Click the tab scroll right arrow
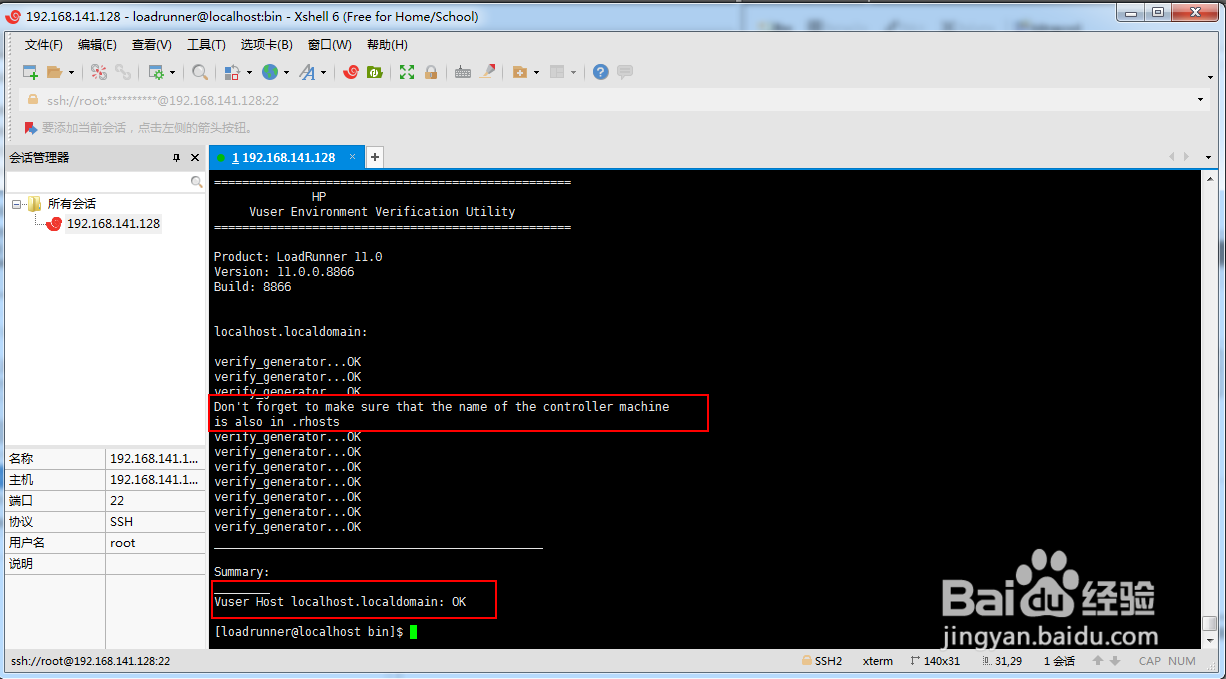The width and height of the screenshot is (1226, 679). [1186, 157]
